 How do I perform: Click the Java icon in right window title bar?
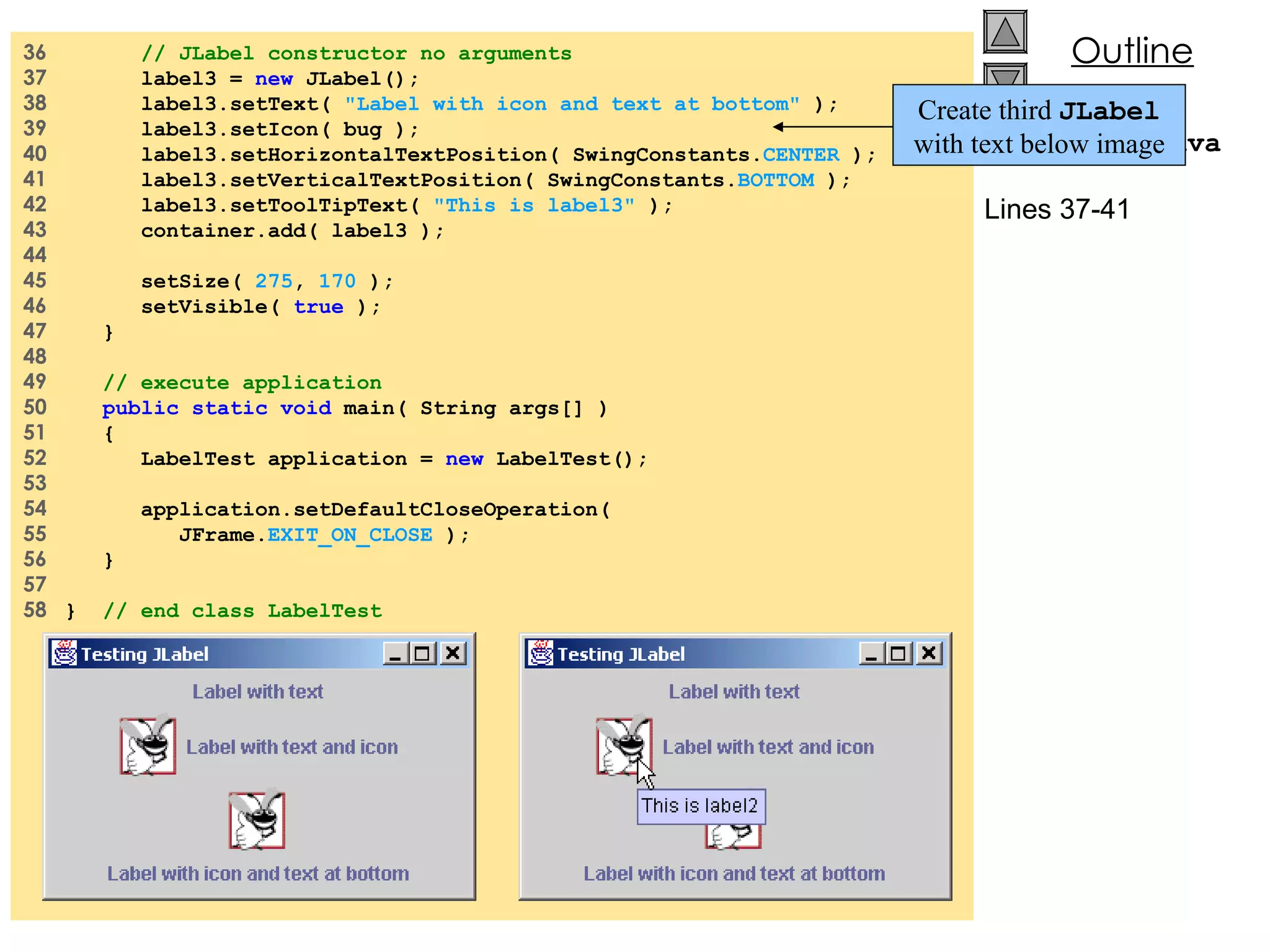(541, 653)
